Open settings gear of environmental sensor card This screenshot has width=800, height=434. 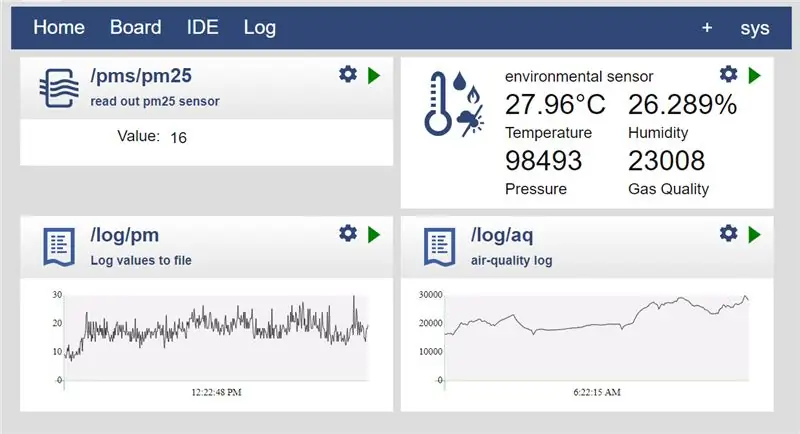tap(729, 74)
